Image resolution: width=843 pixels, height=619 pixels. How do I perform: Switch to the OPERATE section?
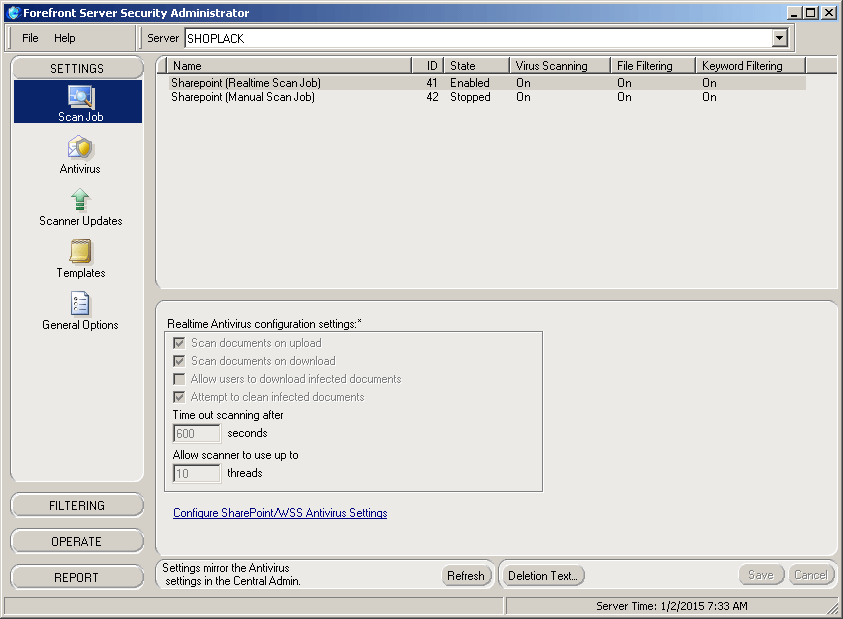pos(77,542)
